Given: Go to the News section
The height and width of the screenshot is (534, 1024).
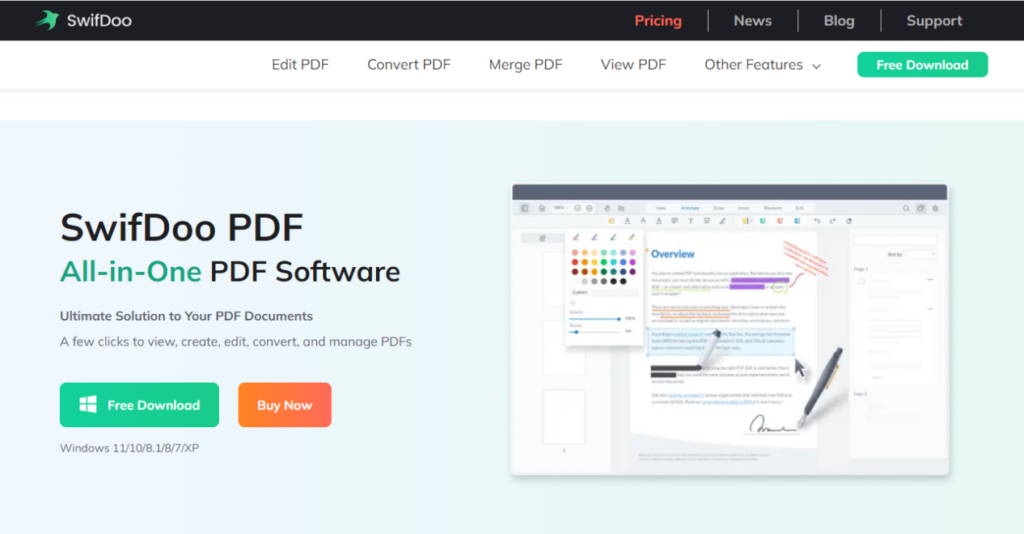Looking at the screenshot, I should [752, 20].
